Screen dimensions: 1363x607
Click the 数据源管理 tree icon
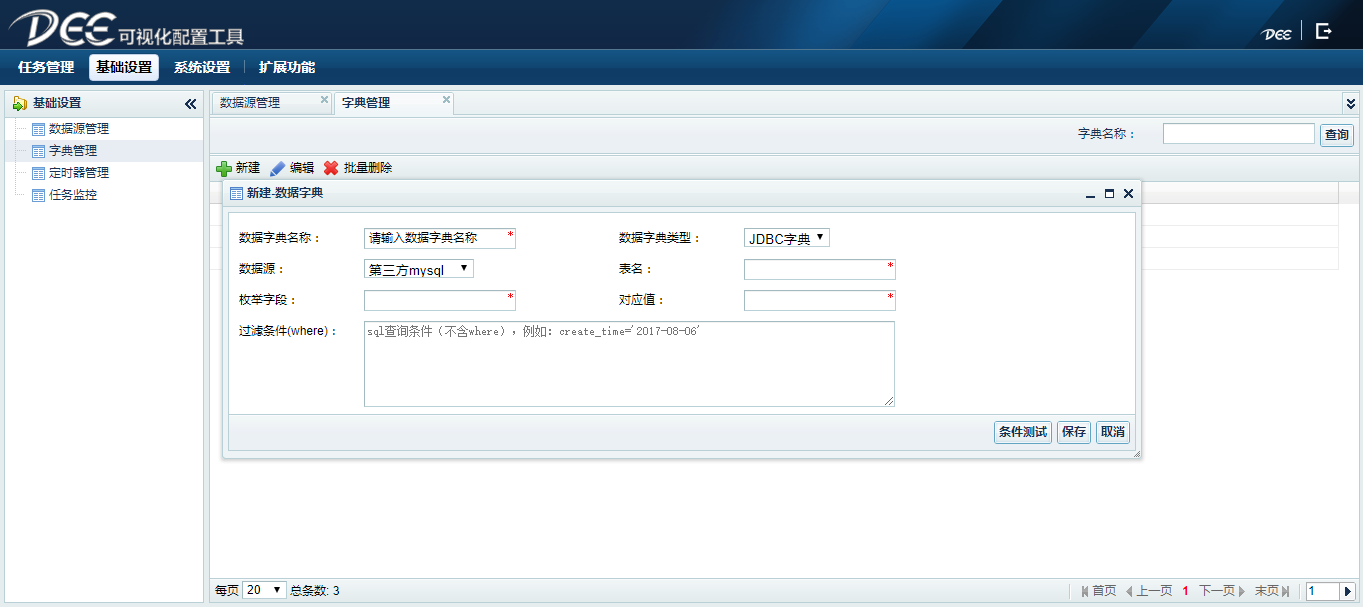coord(39,129)
